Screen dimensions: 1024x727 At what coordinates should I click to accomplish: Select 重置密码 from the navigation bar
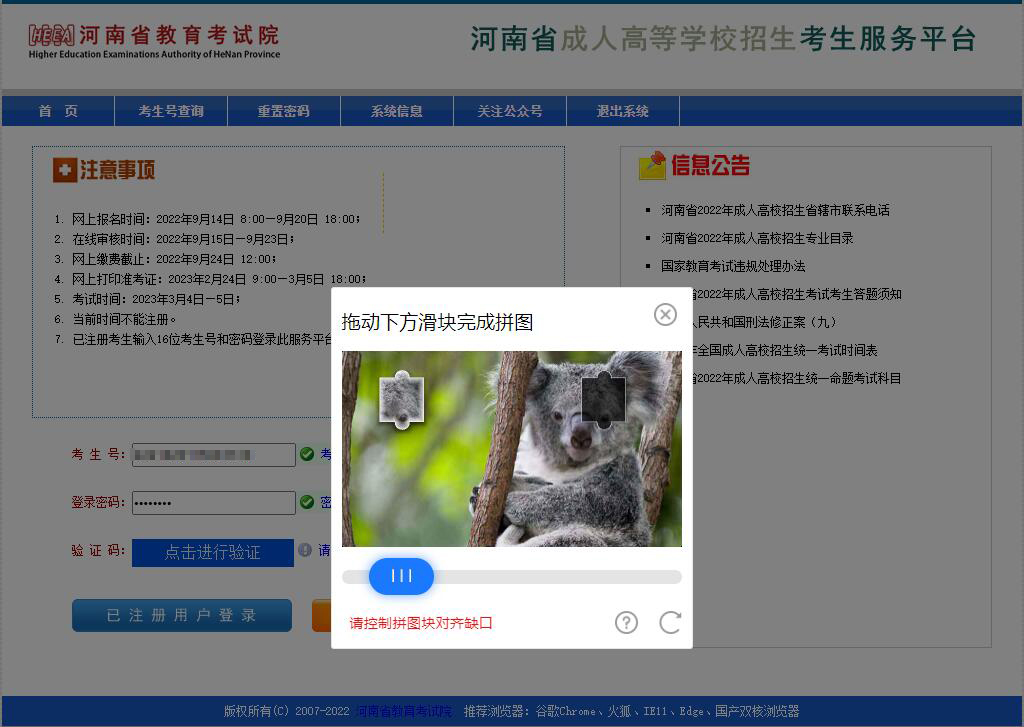point(284,111)
